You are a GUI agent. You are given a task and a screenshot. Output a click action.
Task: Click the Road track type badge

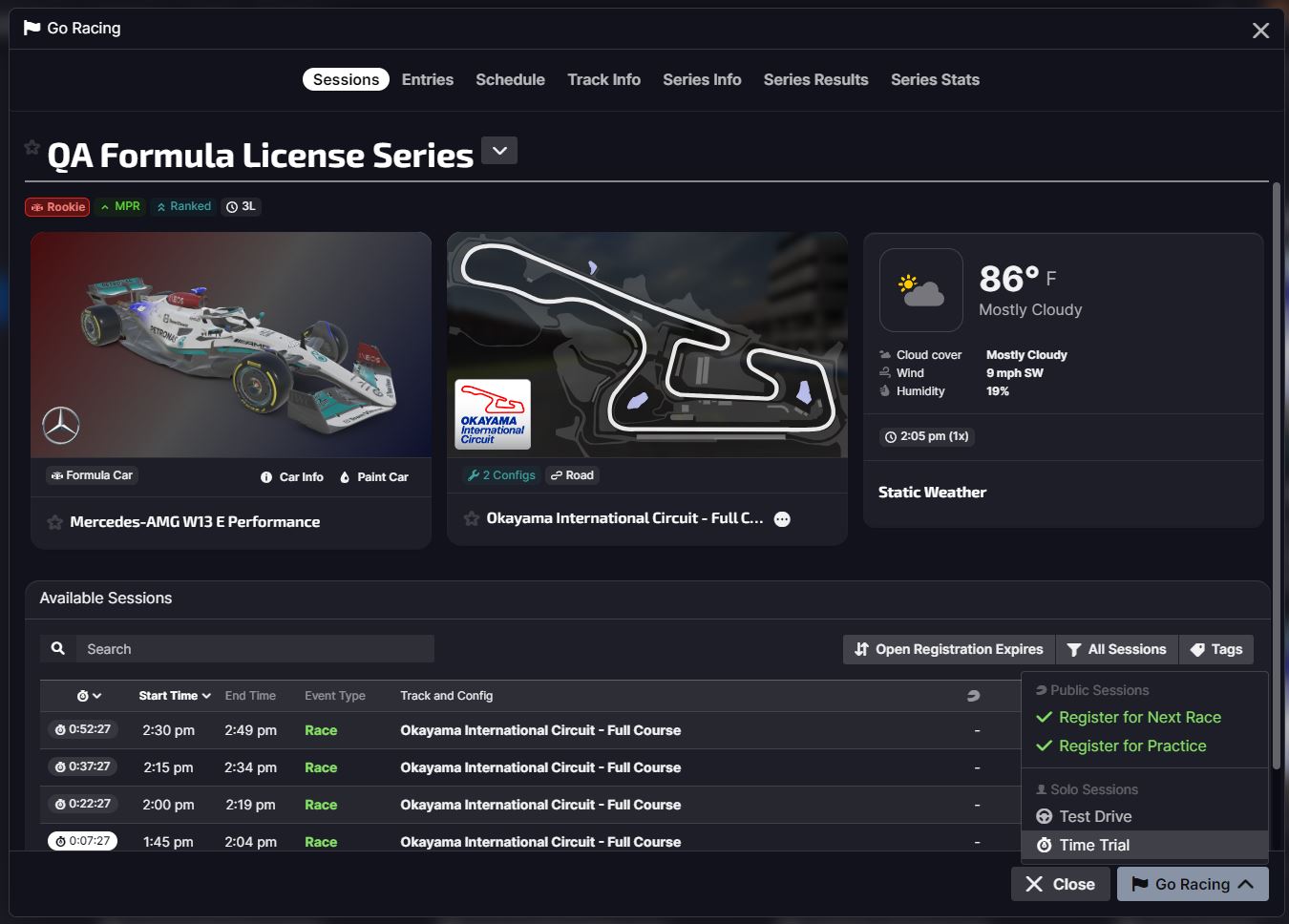pyautogui.click(x=571, y=474)
